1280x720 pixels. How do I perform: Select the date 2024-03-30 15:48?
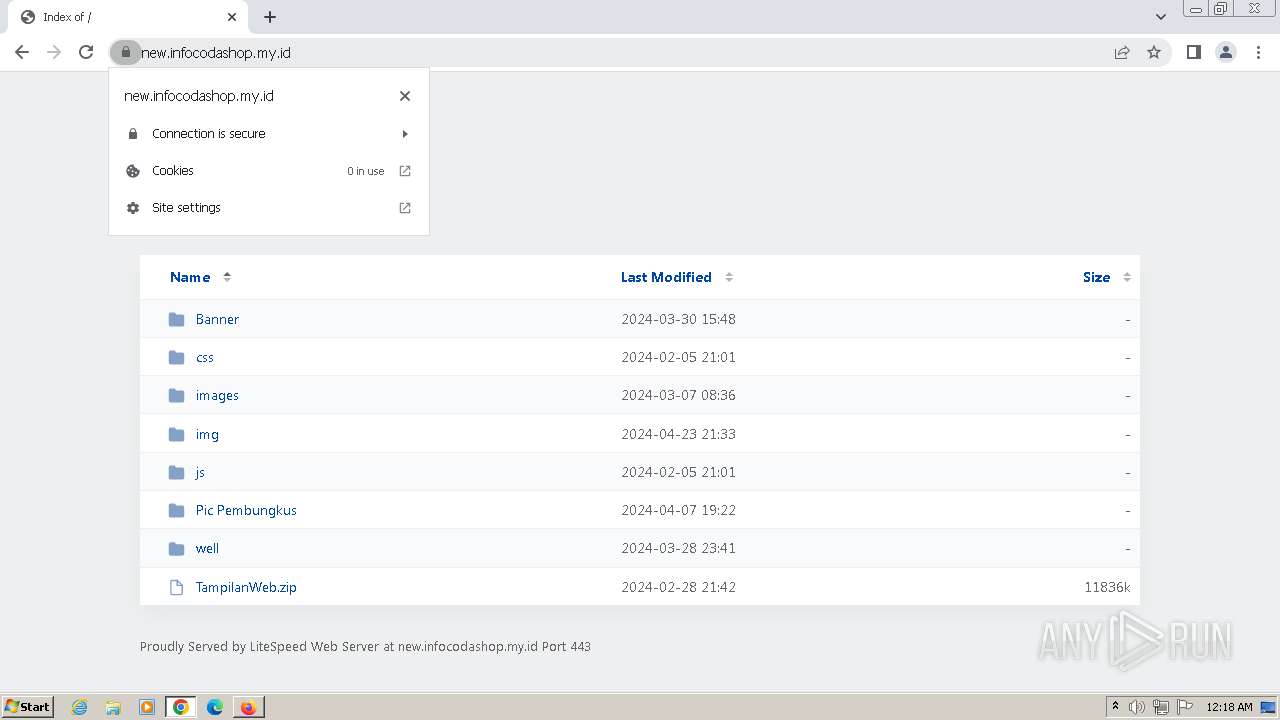[678, 319]
